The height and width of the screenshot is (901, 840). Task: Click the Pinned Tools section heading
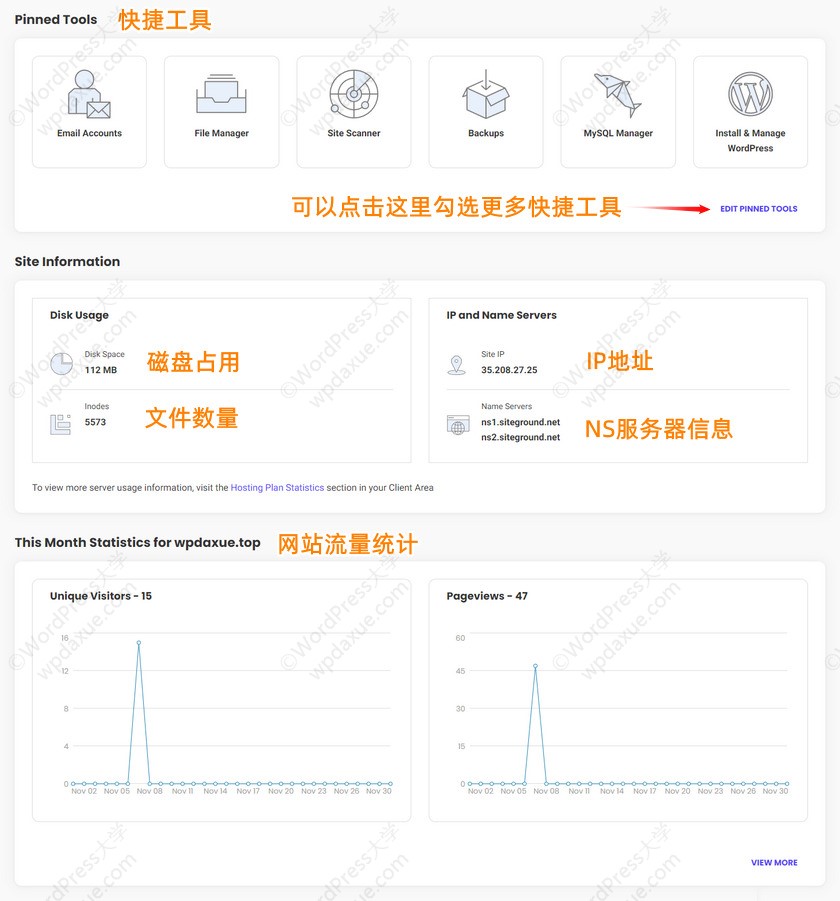[56, 20]
